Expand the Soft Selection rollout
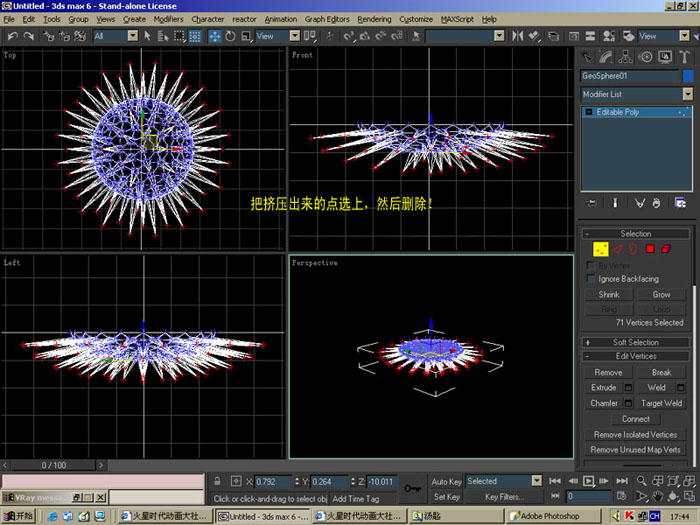 click(636, 342)
